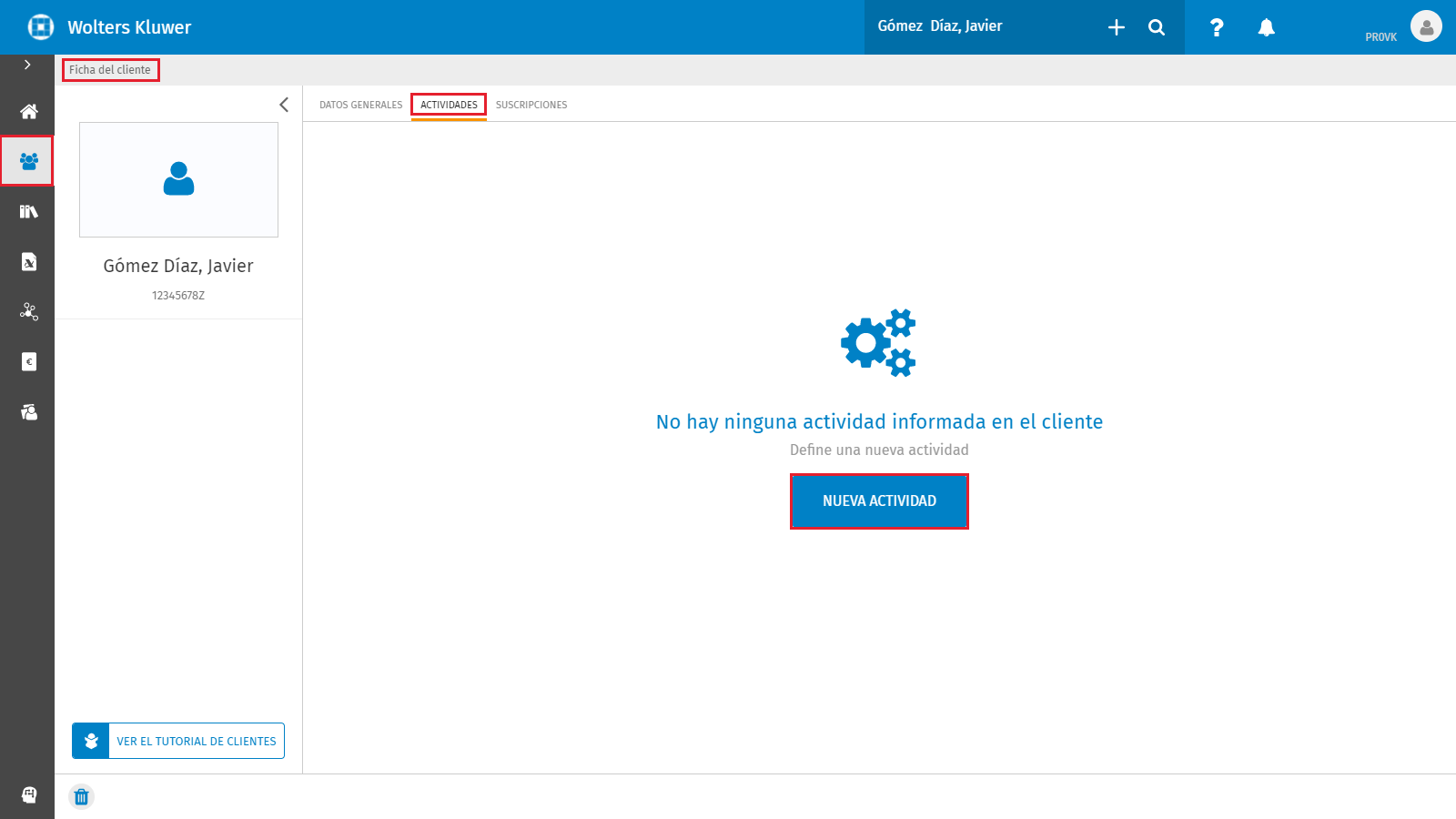The height and width of the screenshot is (819, 1456).
Task: Open the document sidebar icon
Action: tap(28, 262)
